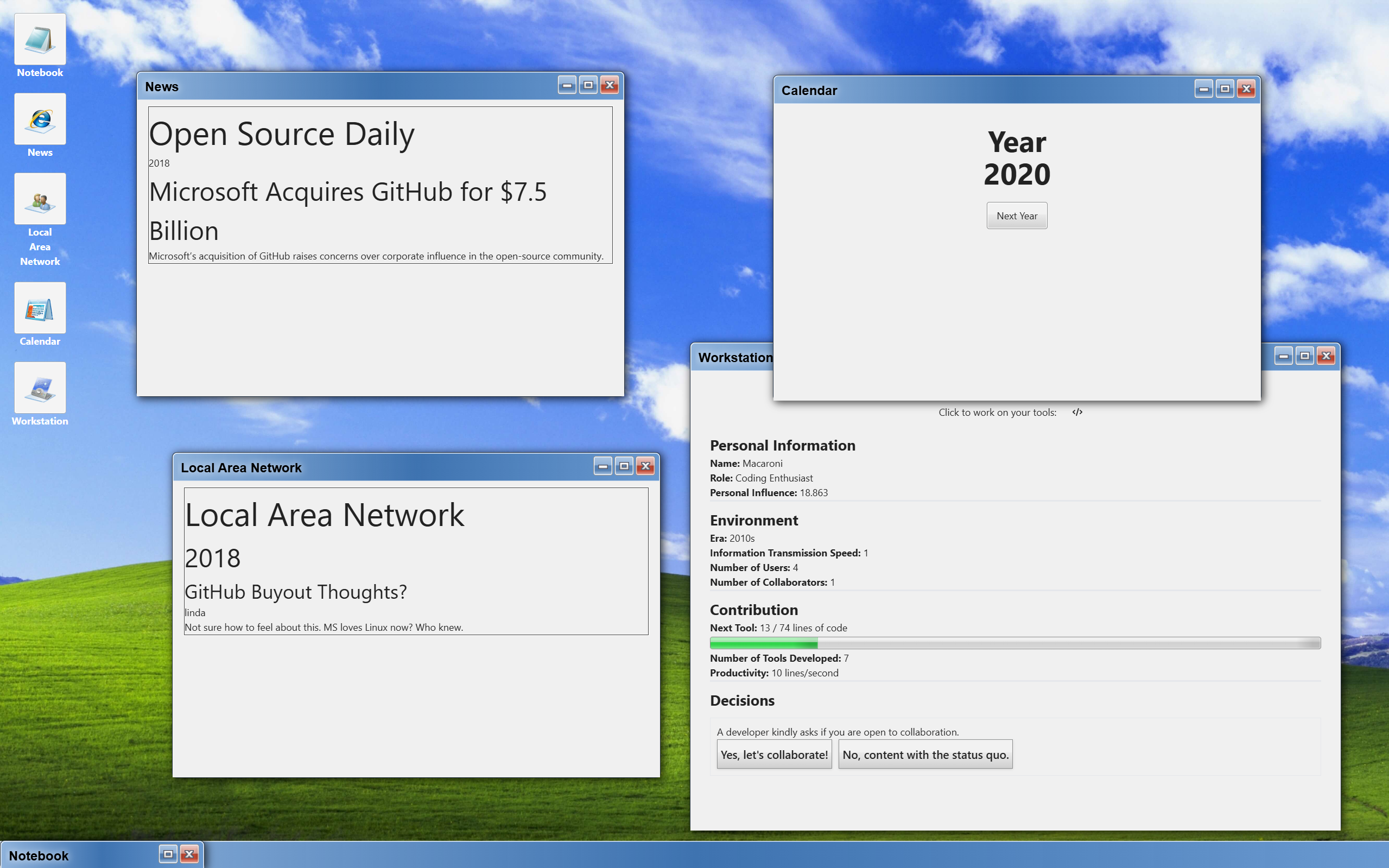The height and width of the screenshot is (868, 1389).
Task: Maximize the News window
Action: coord(588,86)
